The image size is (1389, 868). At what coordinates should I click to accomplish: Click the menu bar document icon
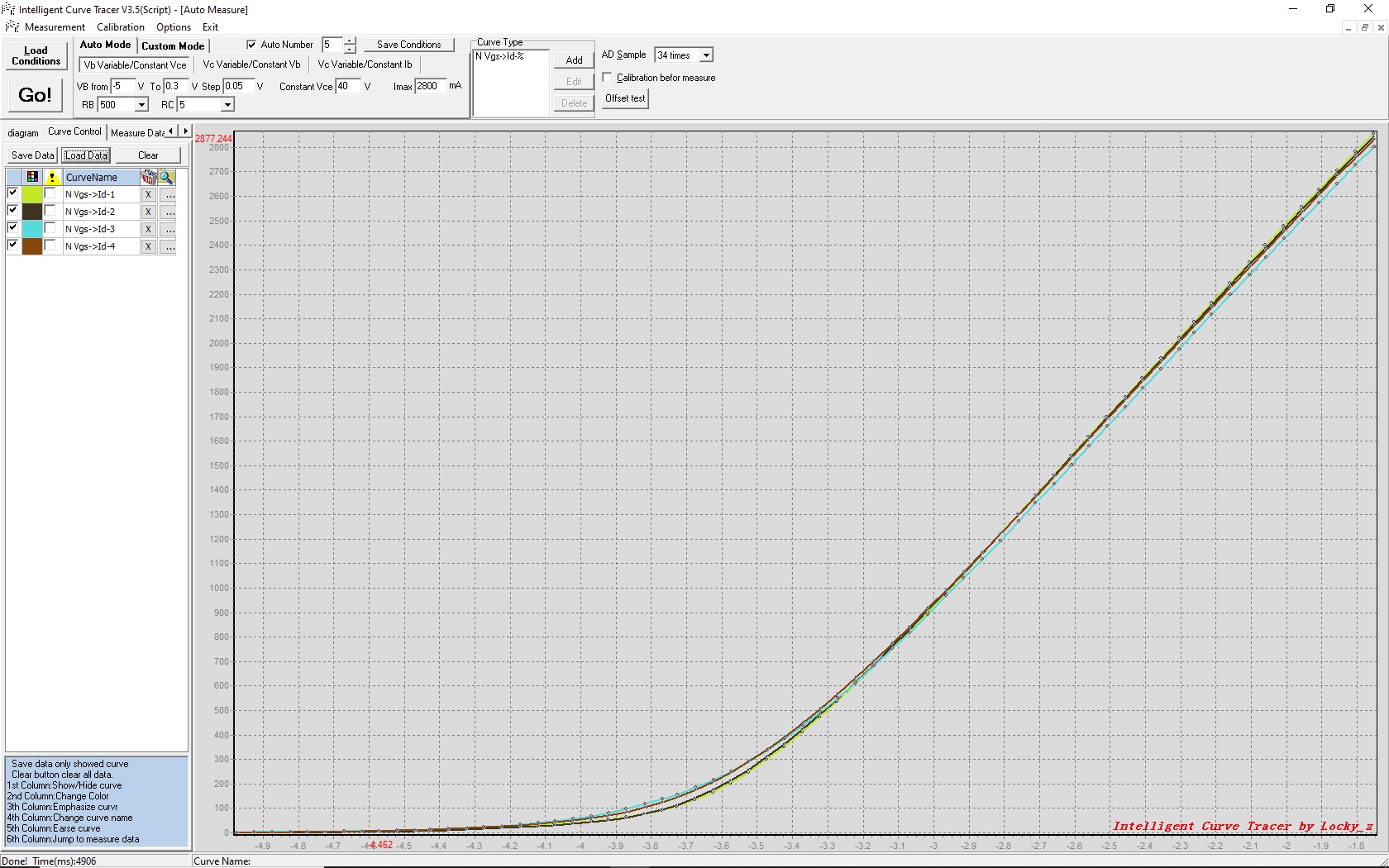click(12, 26)
